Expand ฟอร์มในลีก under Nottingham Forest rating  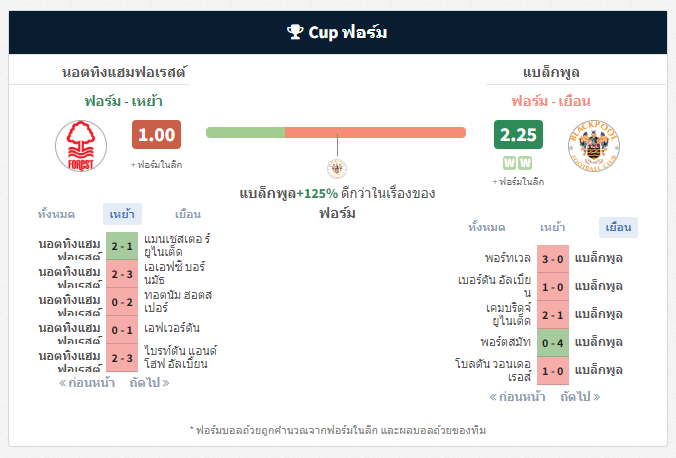click(x=156, y=165)
